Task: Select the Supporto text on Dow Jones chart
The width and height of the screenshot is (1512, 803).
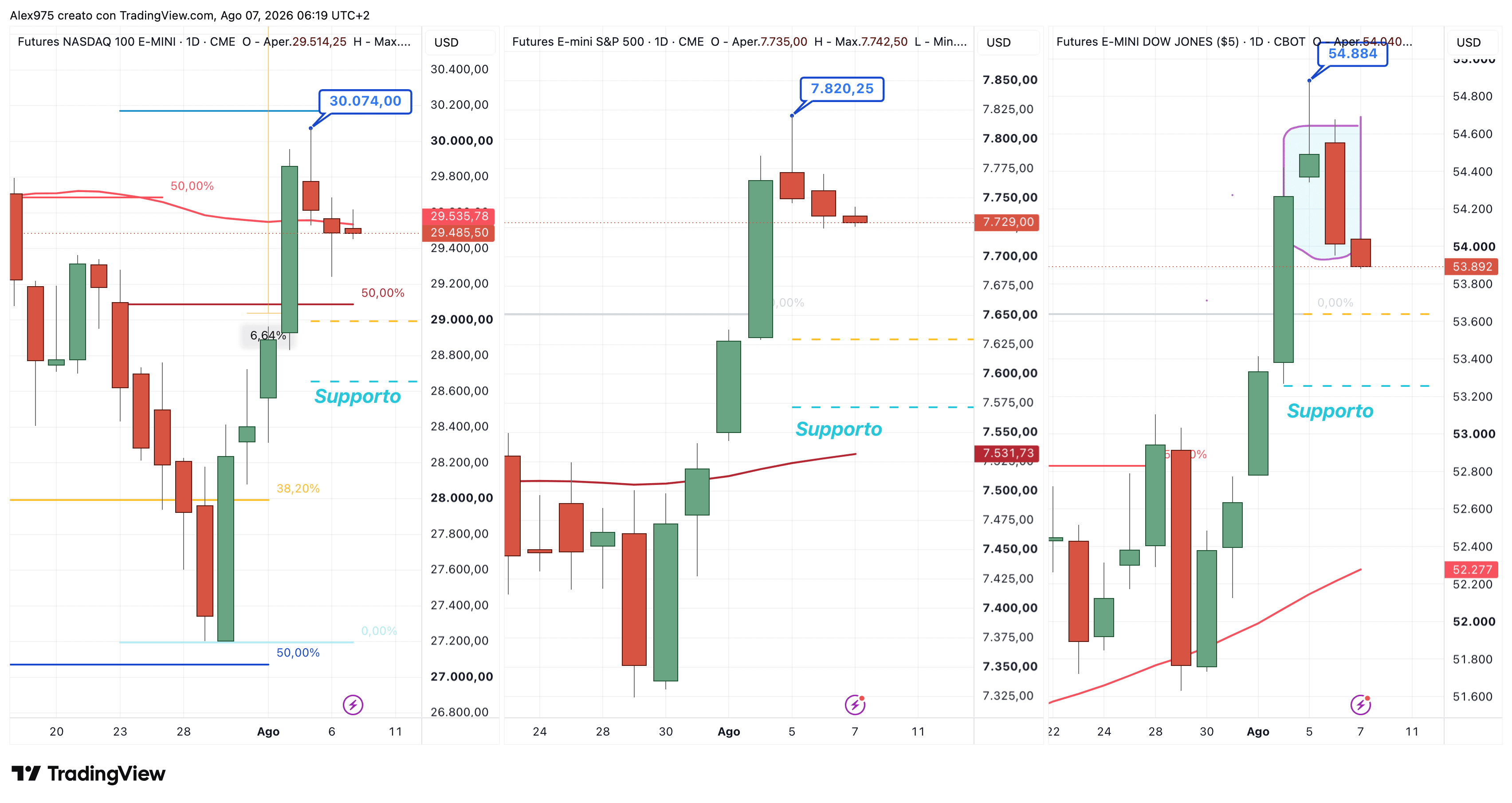Action: coord(1330,411)
